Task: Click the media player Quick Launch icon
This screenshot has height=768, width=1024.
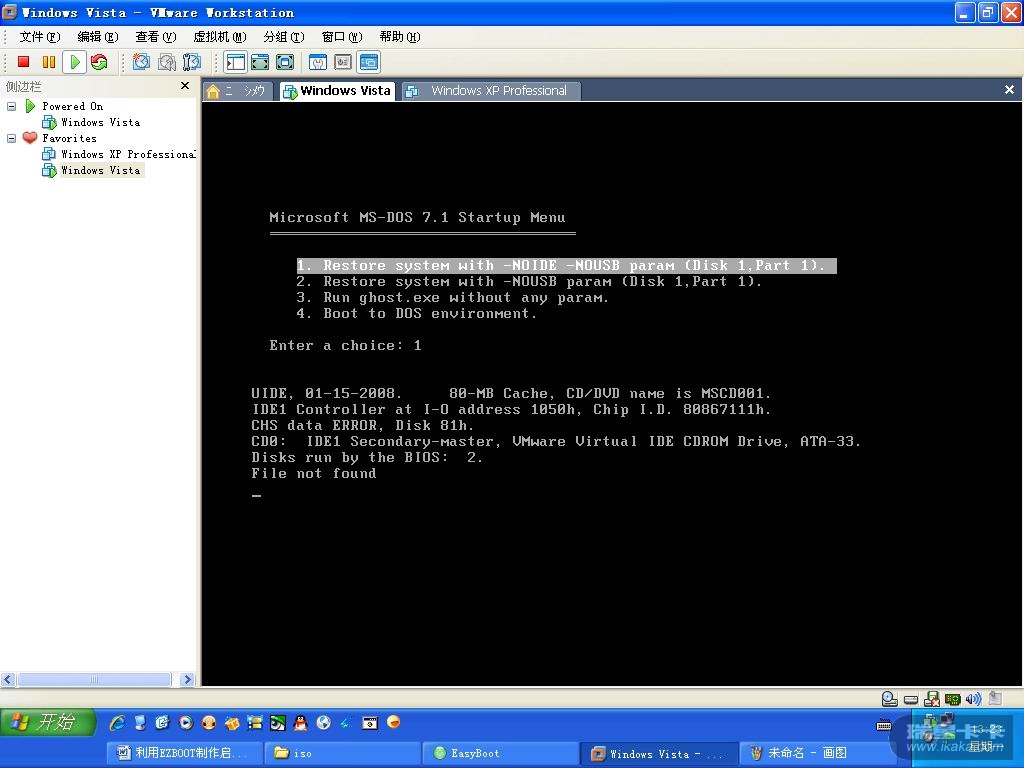Action: [186, 722]
